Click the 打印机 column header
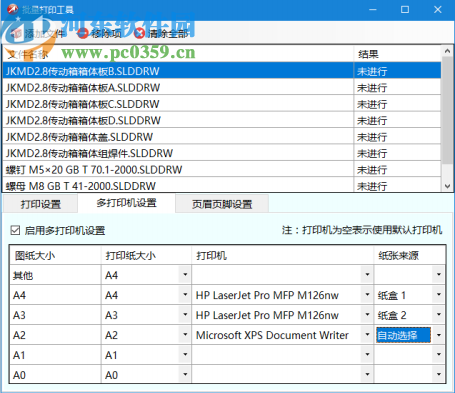Screen dimensions: 455x393 (283, 255)
